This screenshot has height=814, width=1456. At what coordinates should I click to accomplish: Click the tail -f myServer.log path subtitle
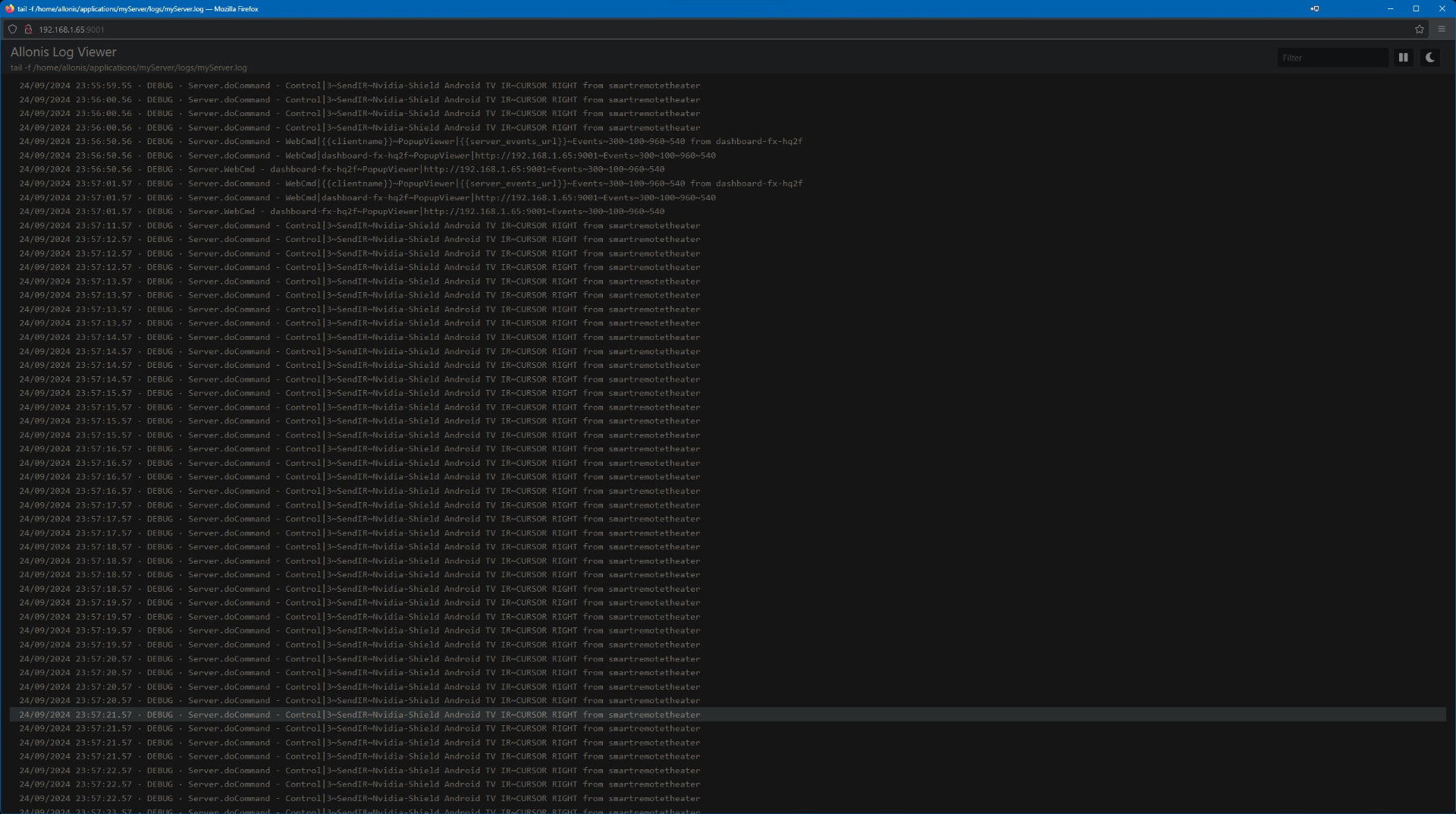(x=128, y=68)
